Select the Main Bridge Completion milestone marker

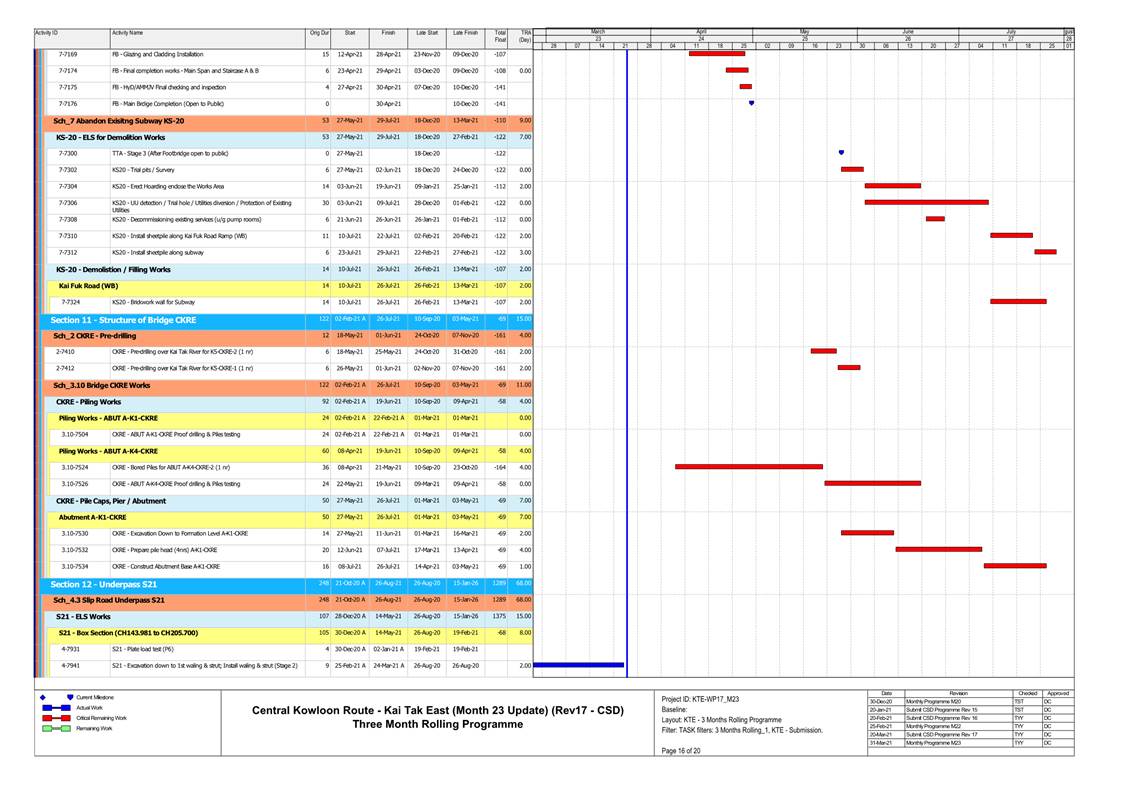tap(751, 103)
